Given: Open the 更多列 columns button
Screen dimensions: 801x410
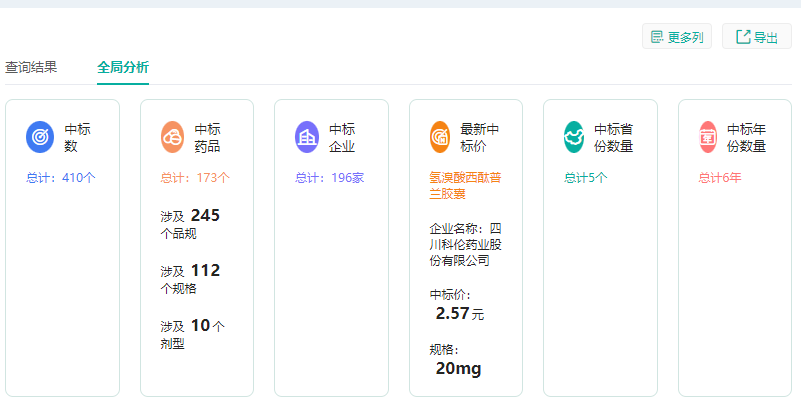Looking at the screenshot, I should (x=677, y=38).
